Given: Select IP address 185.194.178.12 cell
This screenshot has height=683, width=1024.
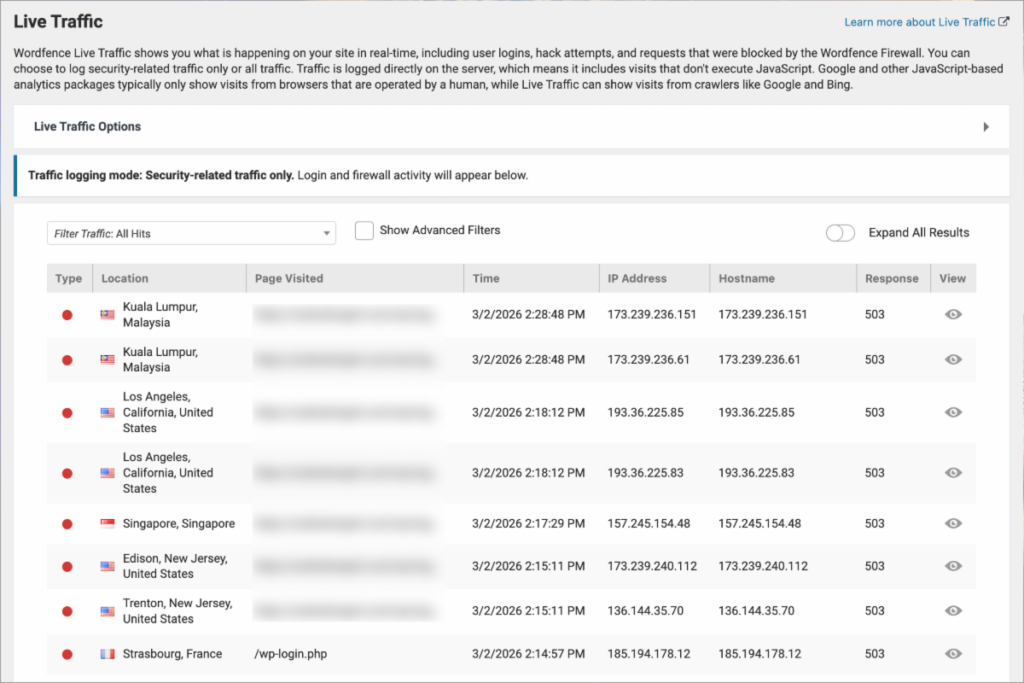Looking at the screenshot, I should [x=649, y=654].
